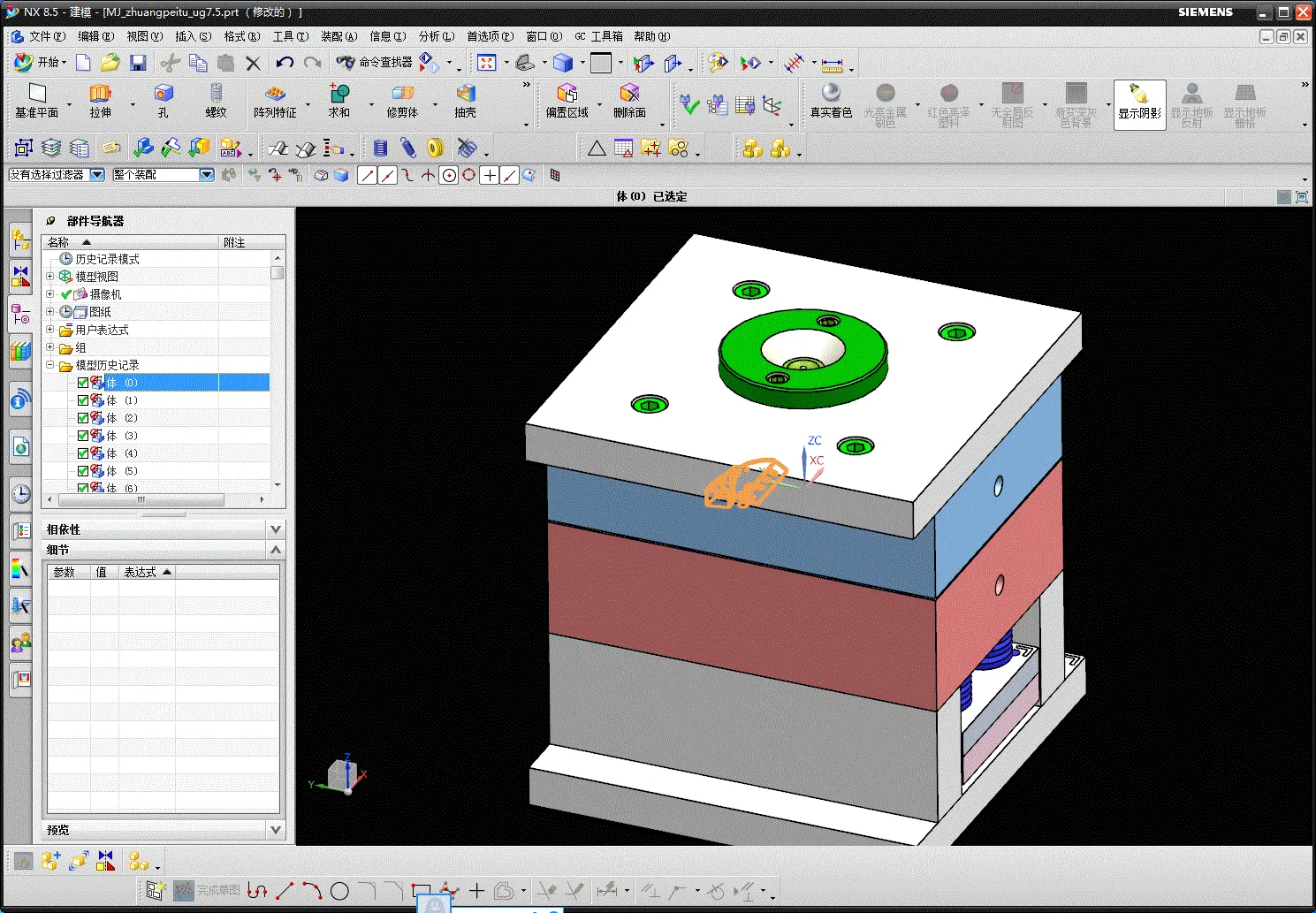Viewport: 1316px width, 913px height.
Task: Click the Undo arrow icon
Action: point(284,63)
